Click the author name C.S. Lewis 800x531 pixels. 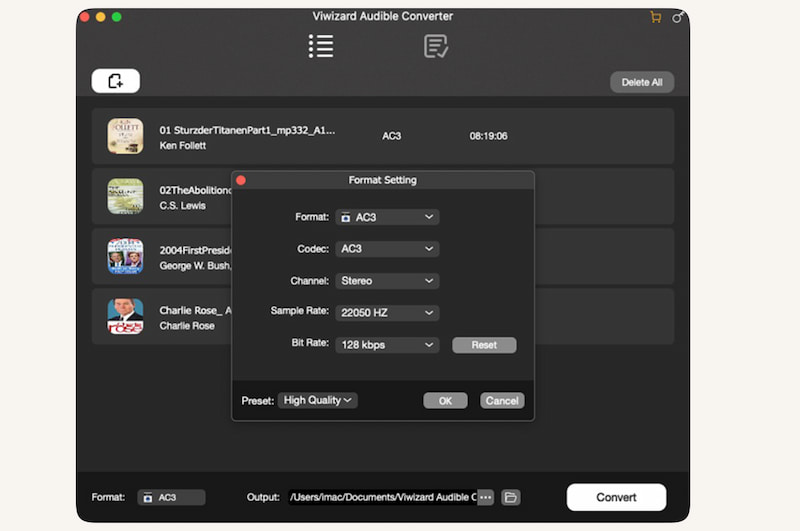tap(183, 206)
